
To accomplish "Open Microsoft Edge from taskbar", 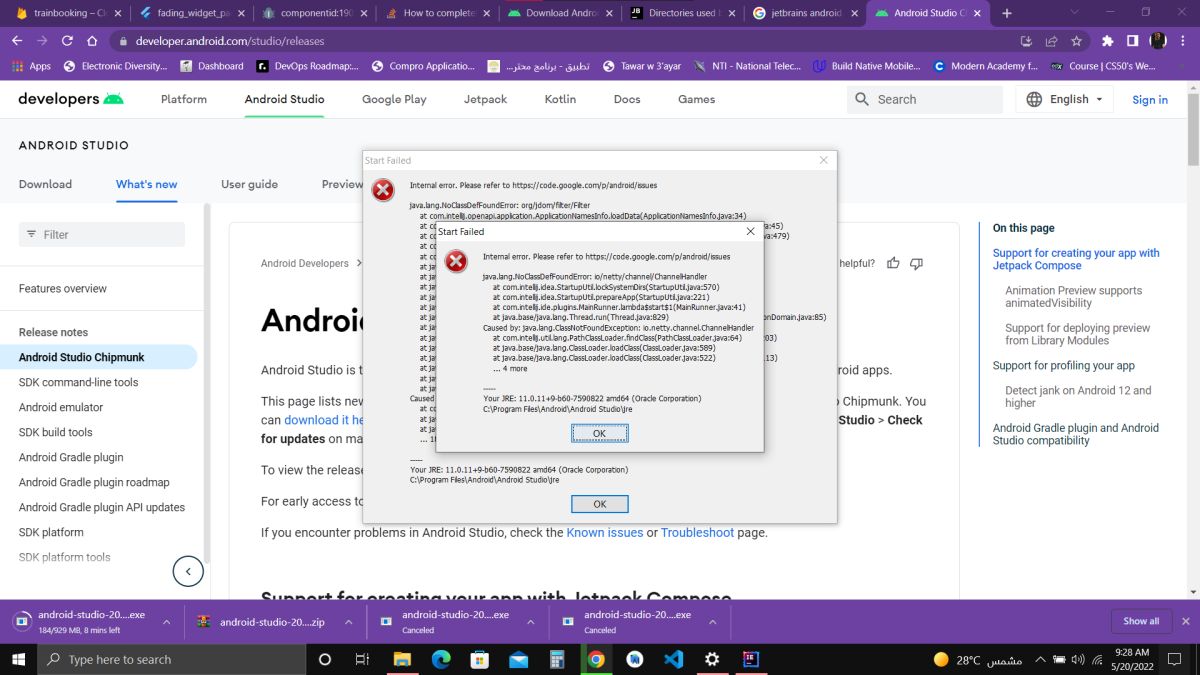I will click(440, 659).
